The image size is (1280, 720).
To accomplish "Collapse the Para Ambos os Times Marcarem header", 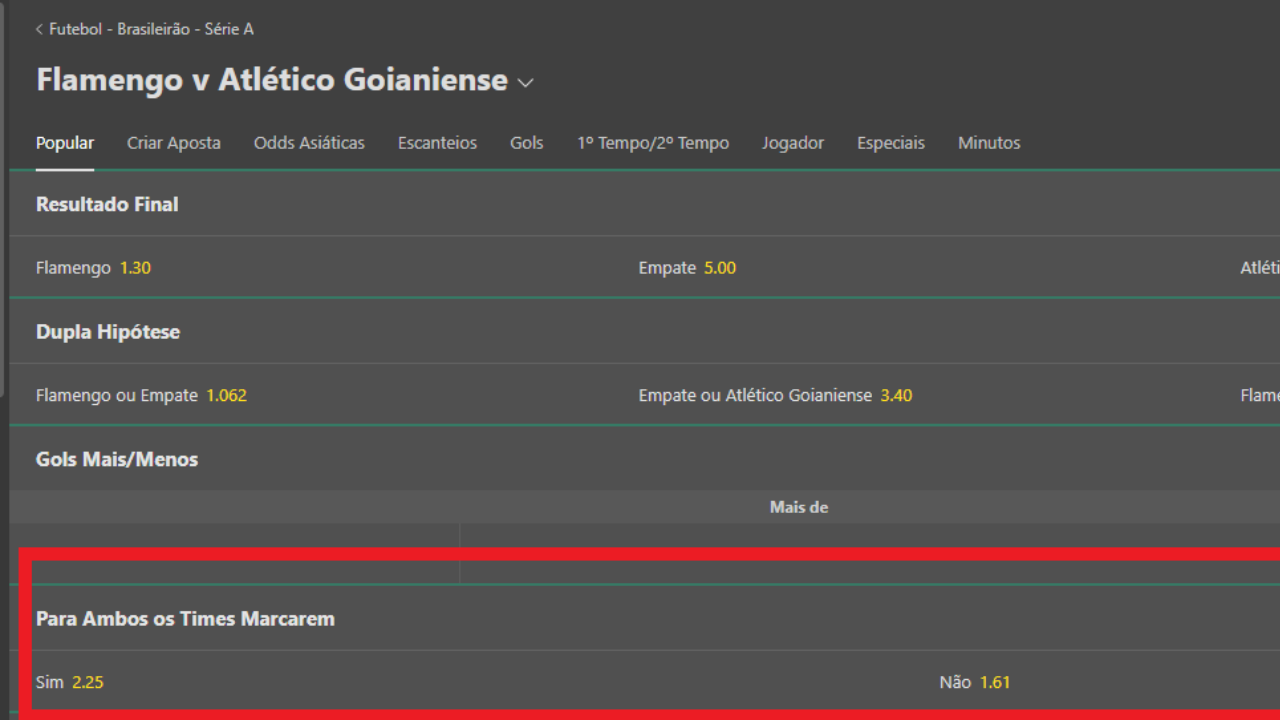I will coord(645,619).
